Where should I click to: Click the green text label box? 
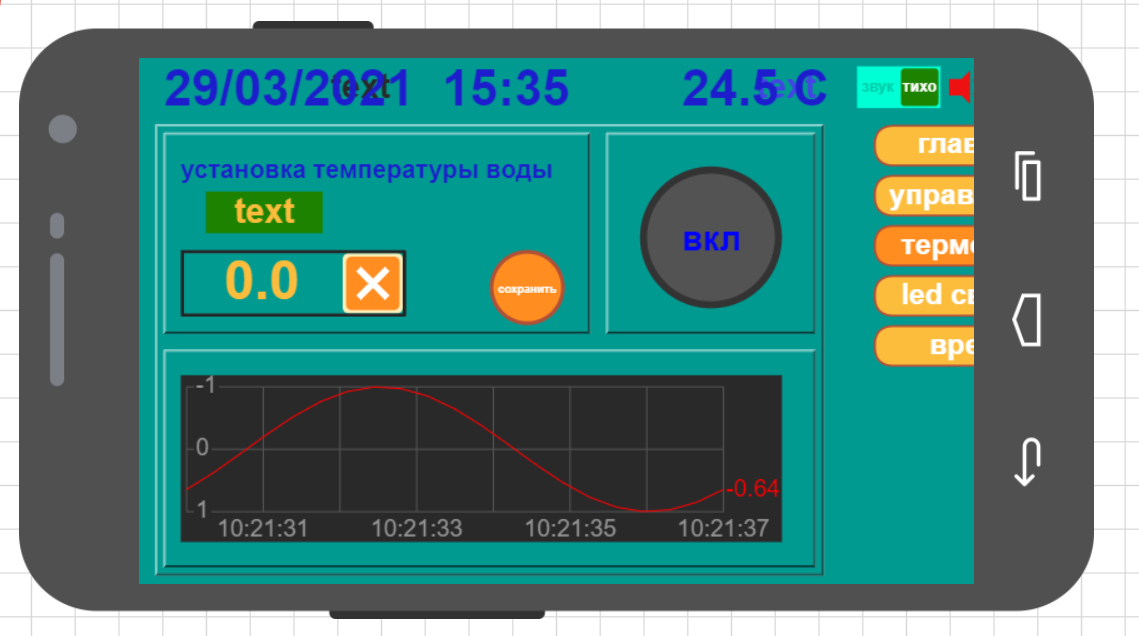tap(264, 212)
